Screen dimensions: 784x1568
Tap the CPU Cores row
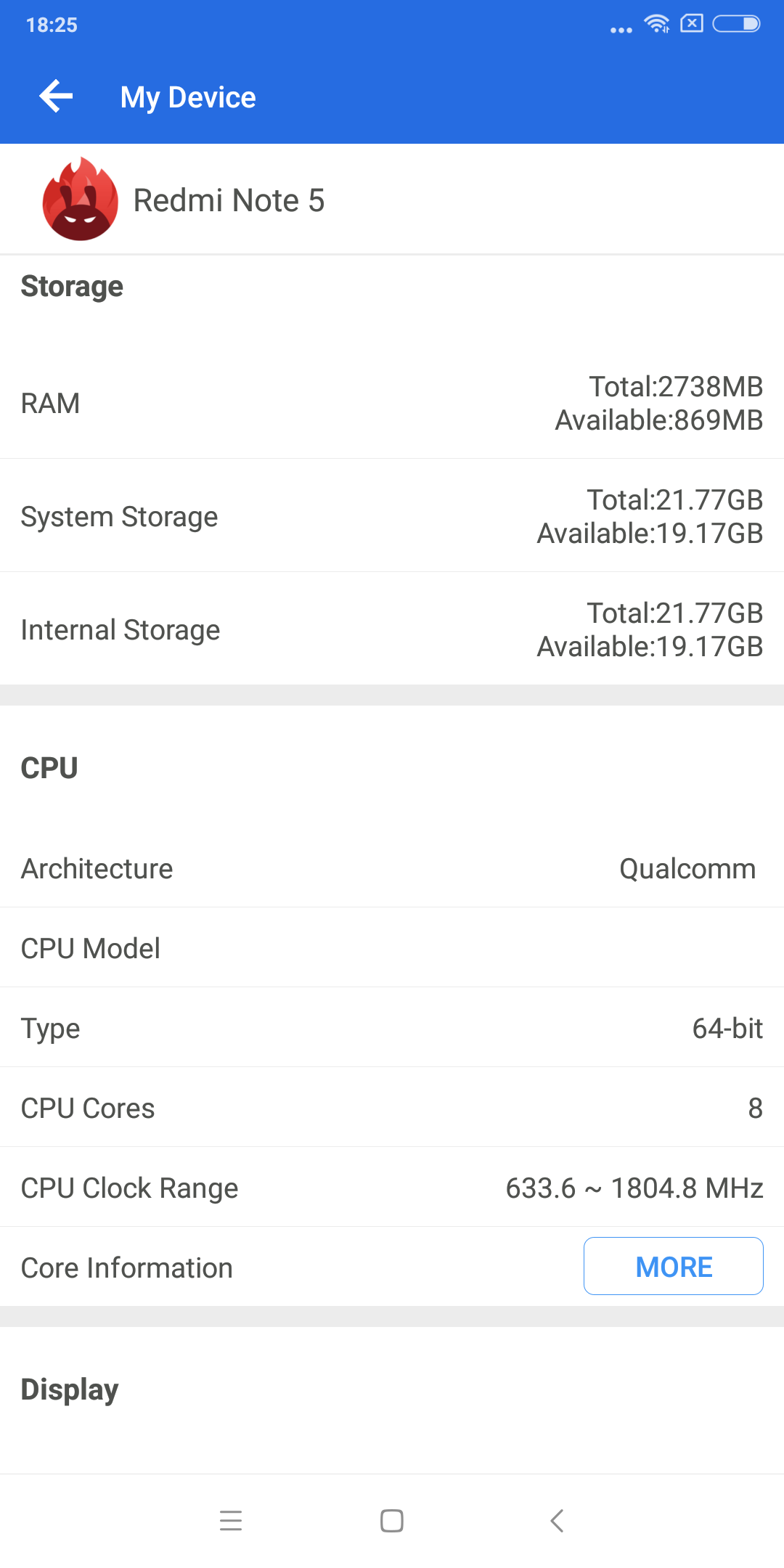pos(392,1108)
